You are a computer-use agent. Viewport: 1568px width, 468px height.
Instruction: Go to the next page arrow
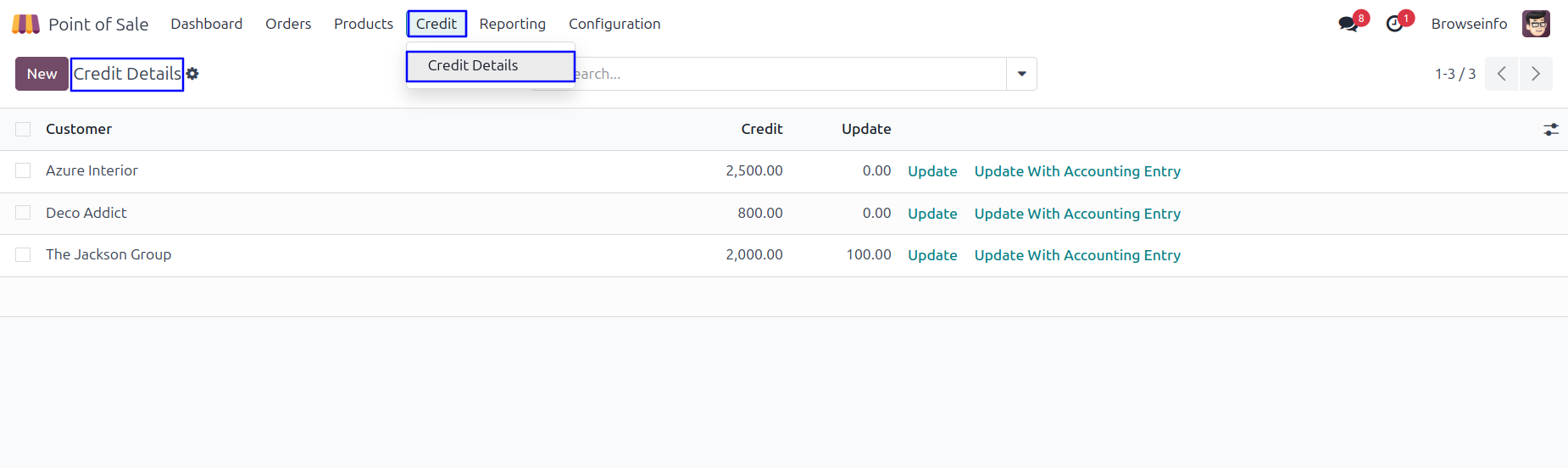pyautogui.click(x=1536, y=74)
